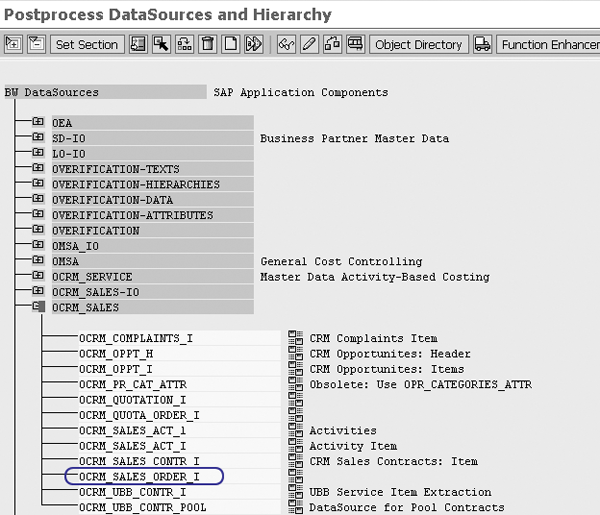Select the 0CRM_QUOTA_ORDER_I DataSource
Screen dimensions: 600x515
(x=179, y=415)
